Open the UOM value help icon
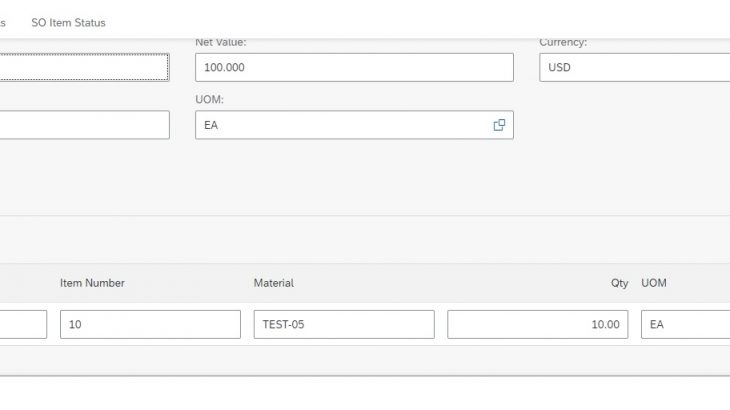The height and width of the screenshot is (410, 730). [x=499, y=125]
